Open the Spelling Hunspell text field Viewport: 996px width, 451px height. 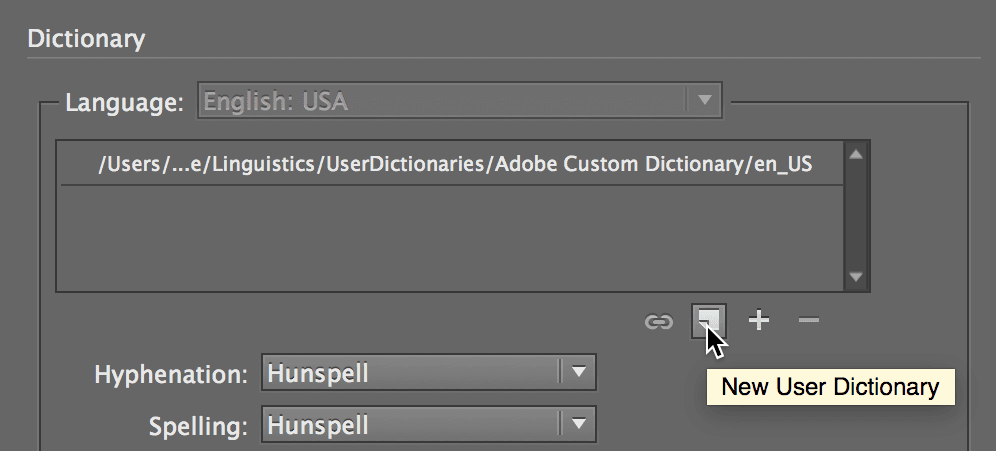click(429, 424)
